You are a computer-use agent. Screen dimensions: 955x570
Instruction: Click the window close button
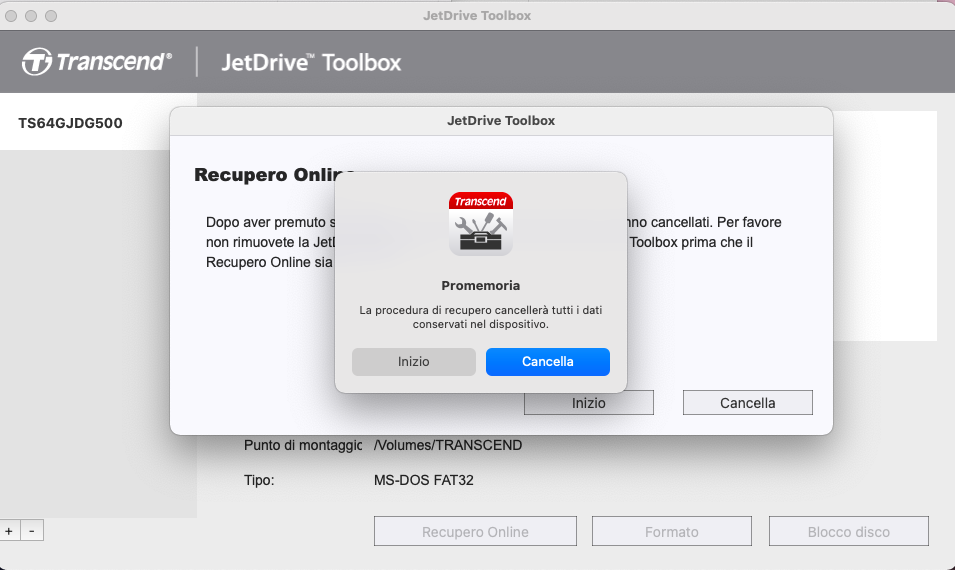11,16
